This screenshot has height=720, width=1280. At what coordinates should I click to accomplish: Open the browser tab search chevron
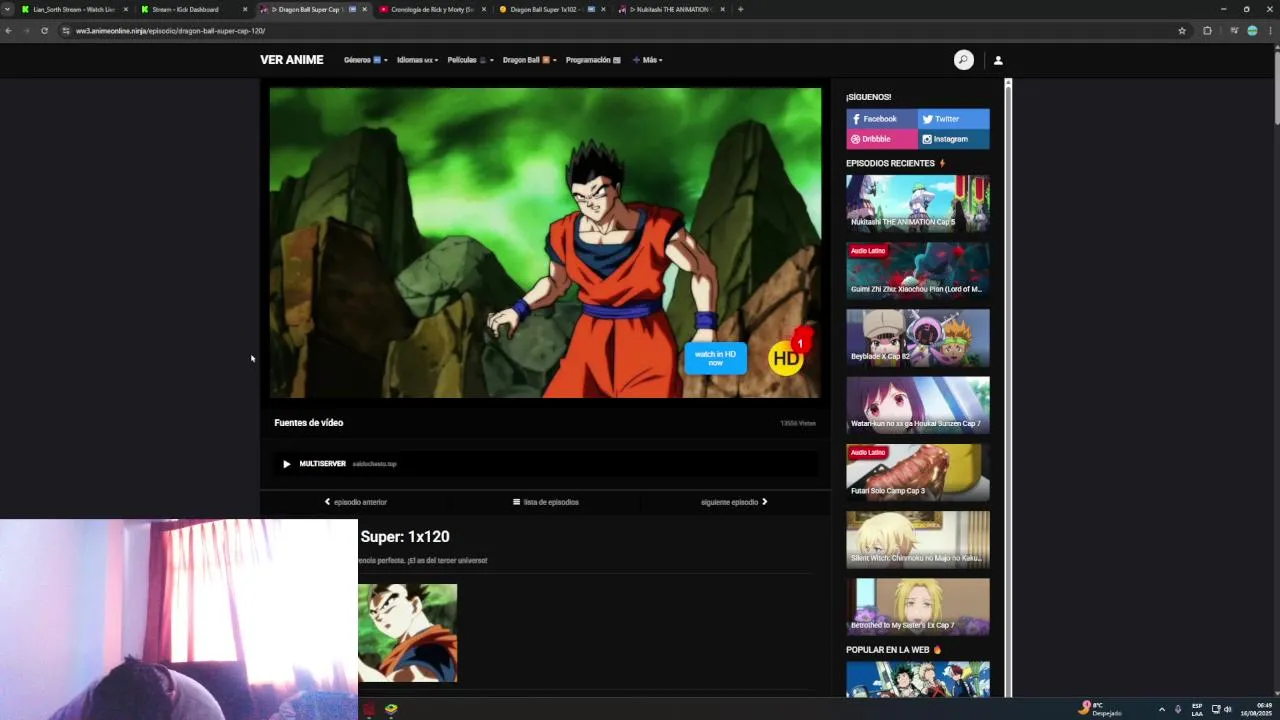pyautogui.click(x=8, y=9)
